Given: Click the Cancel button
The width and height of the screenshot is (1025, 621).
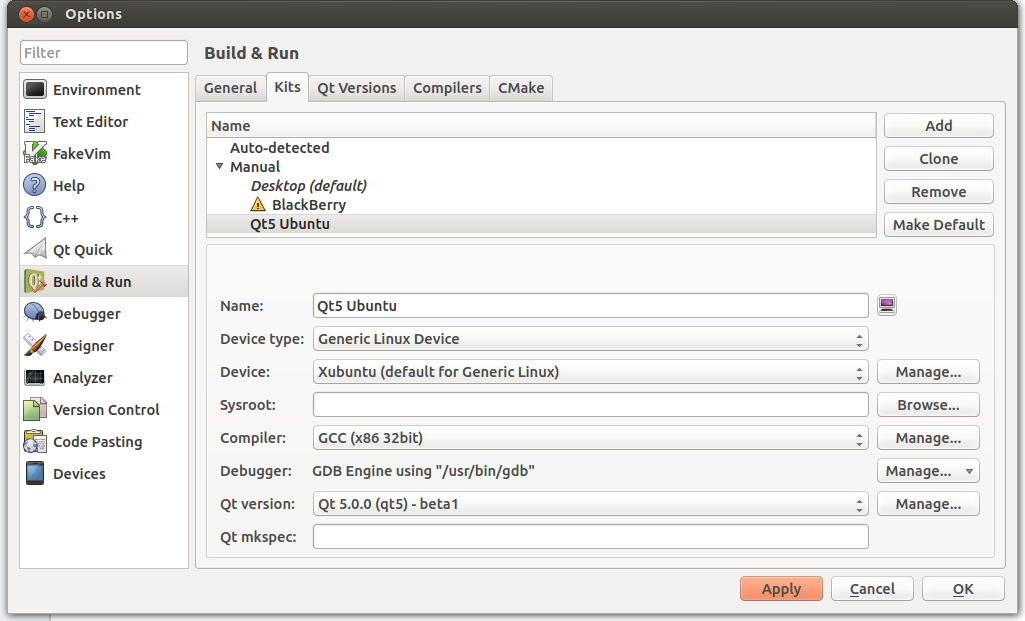Looking at the screenshot, I should [872, 589].
